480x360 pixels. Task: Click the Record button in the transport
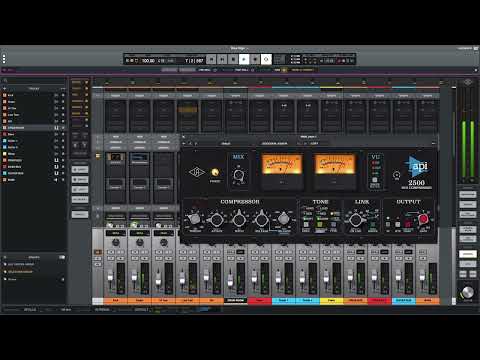tap(255, 59)
